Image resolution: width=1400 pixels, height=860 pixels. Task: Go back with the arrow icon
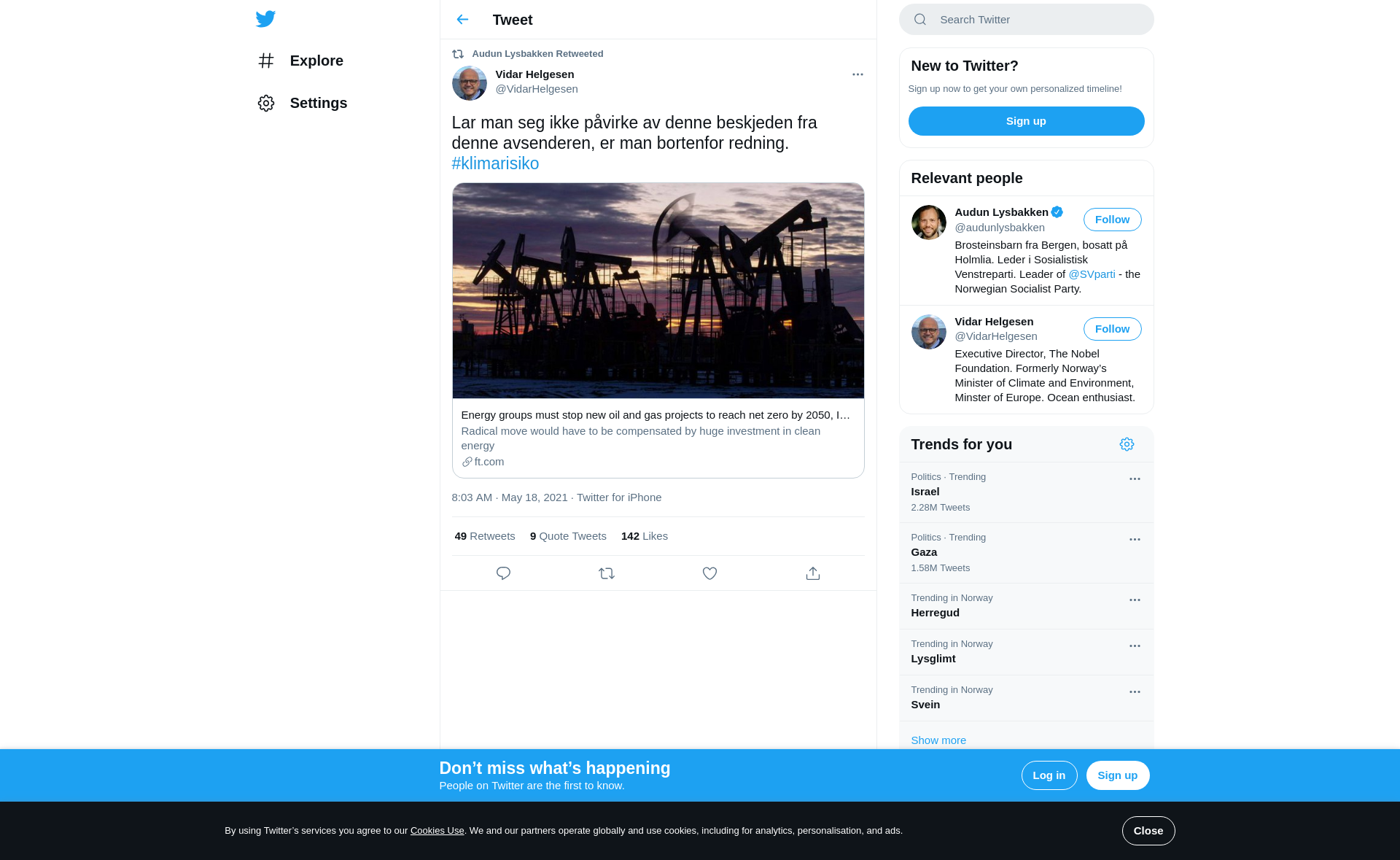(462, 20)
